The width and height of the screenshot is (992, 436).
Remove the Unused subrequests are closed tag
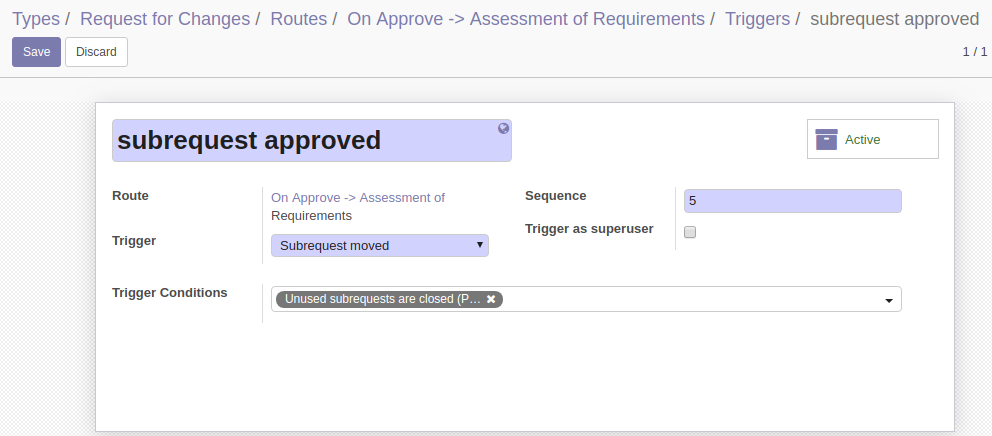click(x=491, y=299)
